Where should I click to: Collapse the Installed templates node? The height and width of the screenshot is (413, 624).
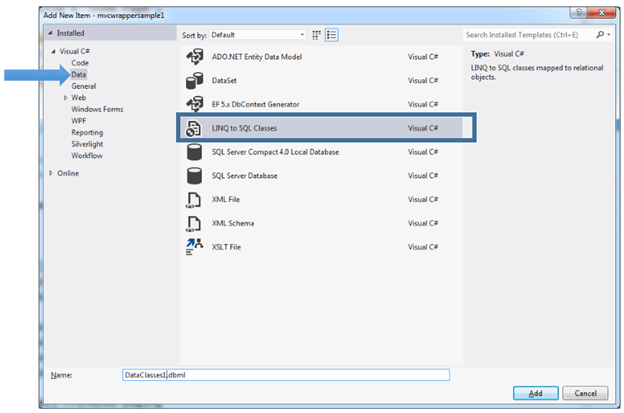(x=52, y=34)
